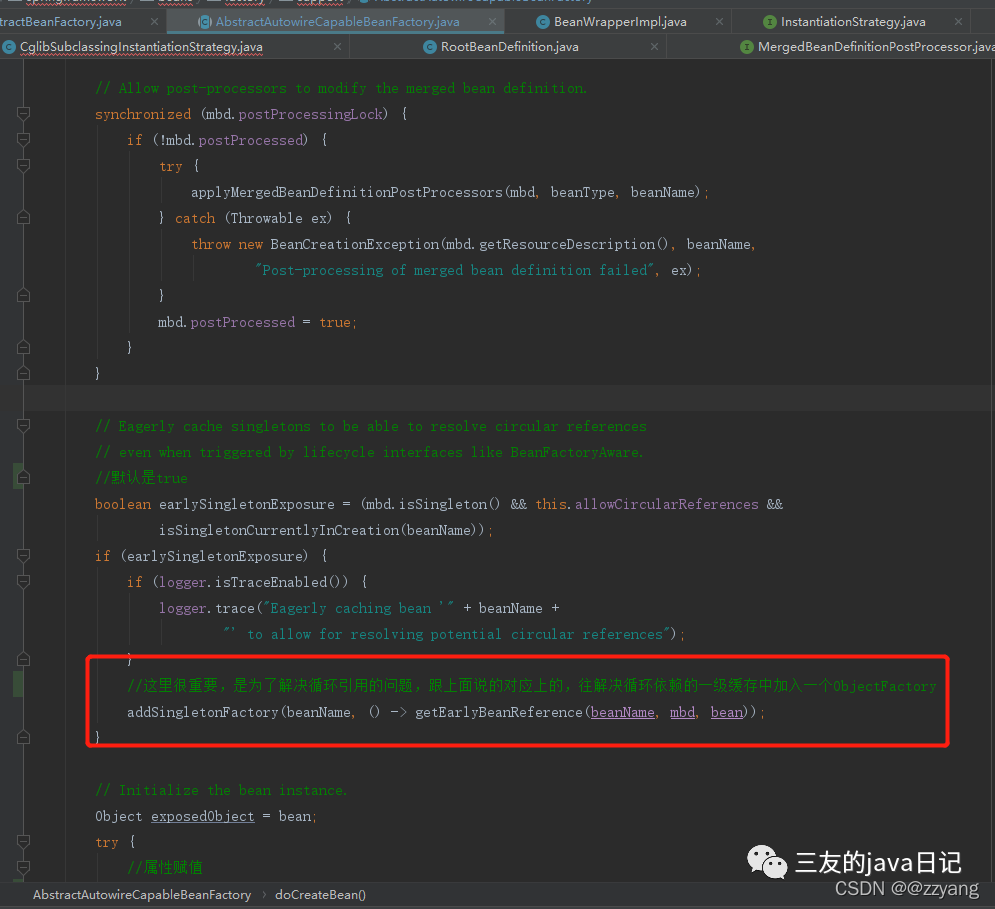Click the exposedObject variable declaration
Screen dimensions: 995x909
(202, 816)
